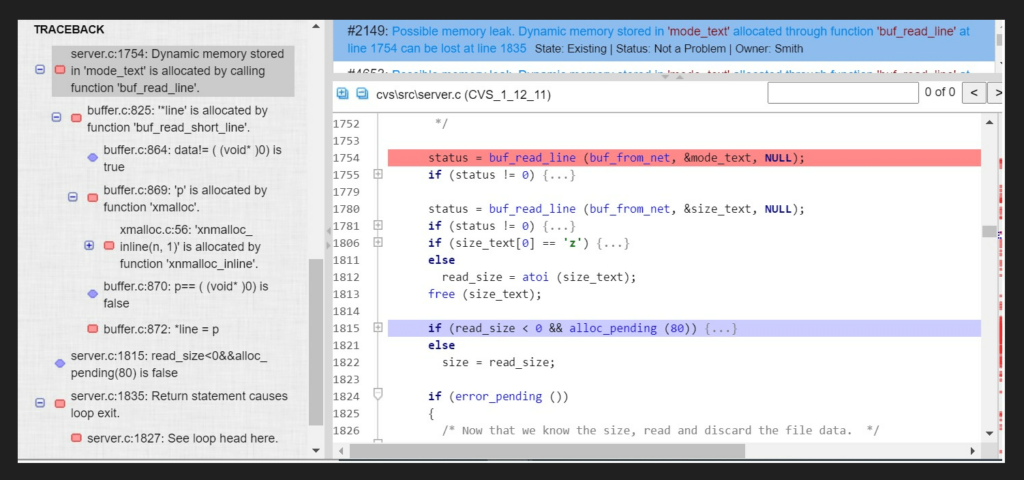
Task: Click red icon beside server.c:1835 entry
Action: 60,404
